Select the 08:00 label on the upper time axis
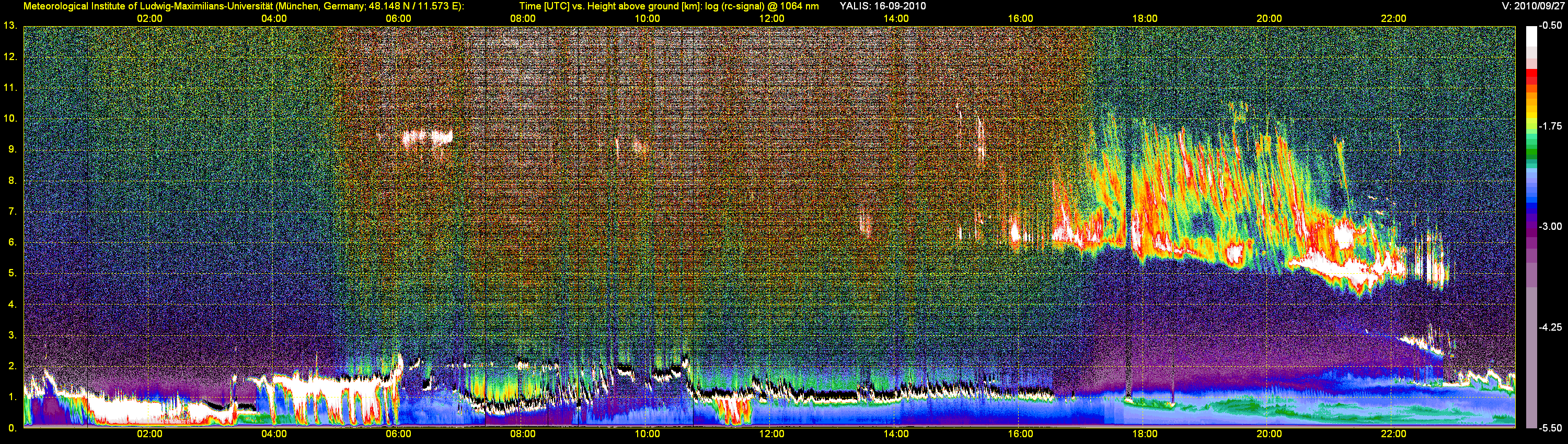 [523, 19]
